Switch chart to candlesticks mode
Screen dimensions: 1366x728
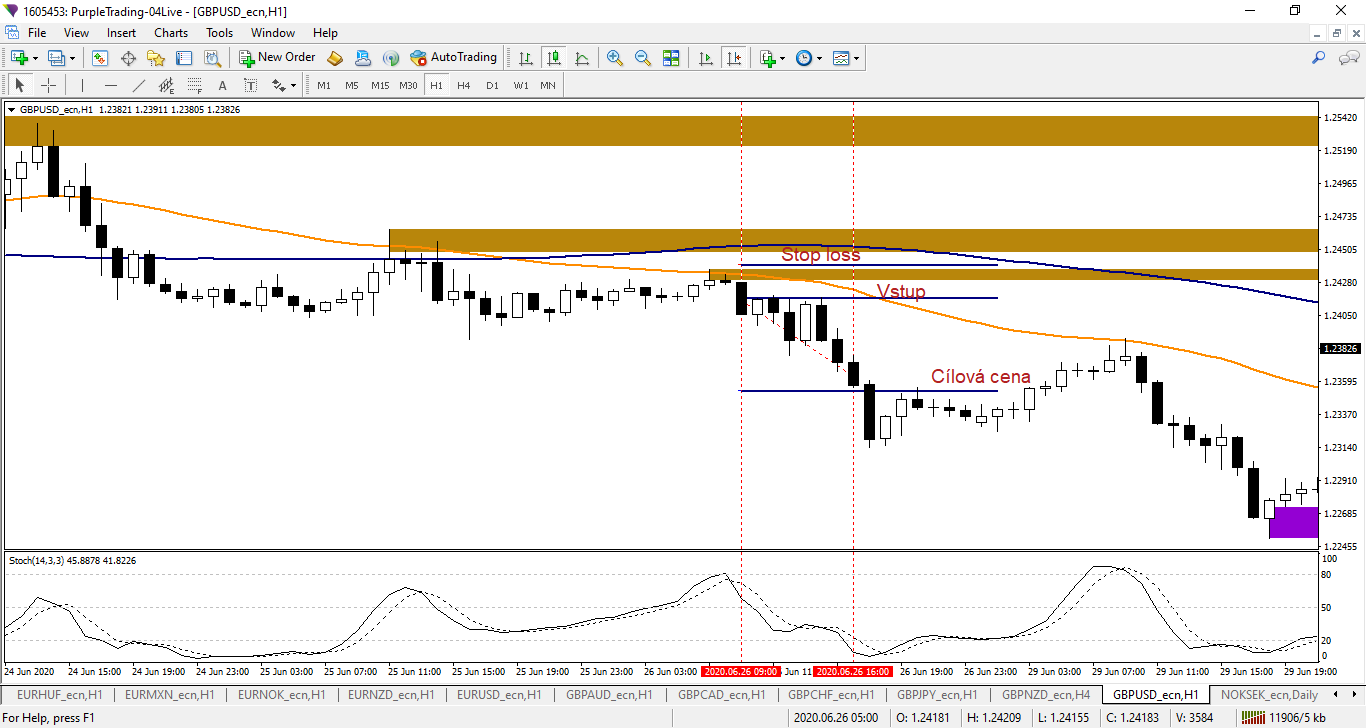553,58
